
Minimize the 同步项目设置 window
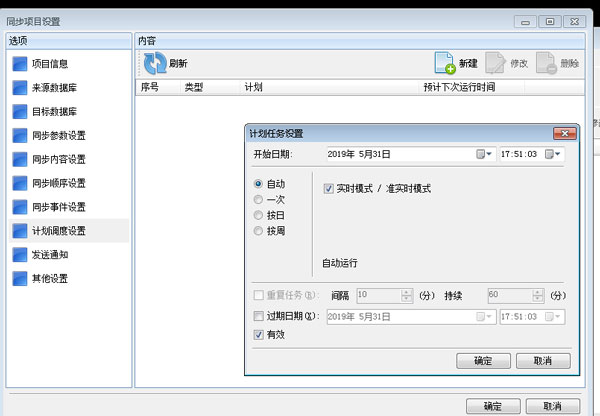click(x=525, y=22)
